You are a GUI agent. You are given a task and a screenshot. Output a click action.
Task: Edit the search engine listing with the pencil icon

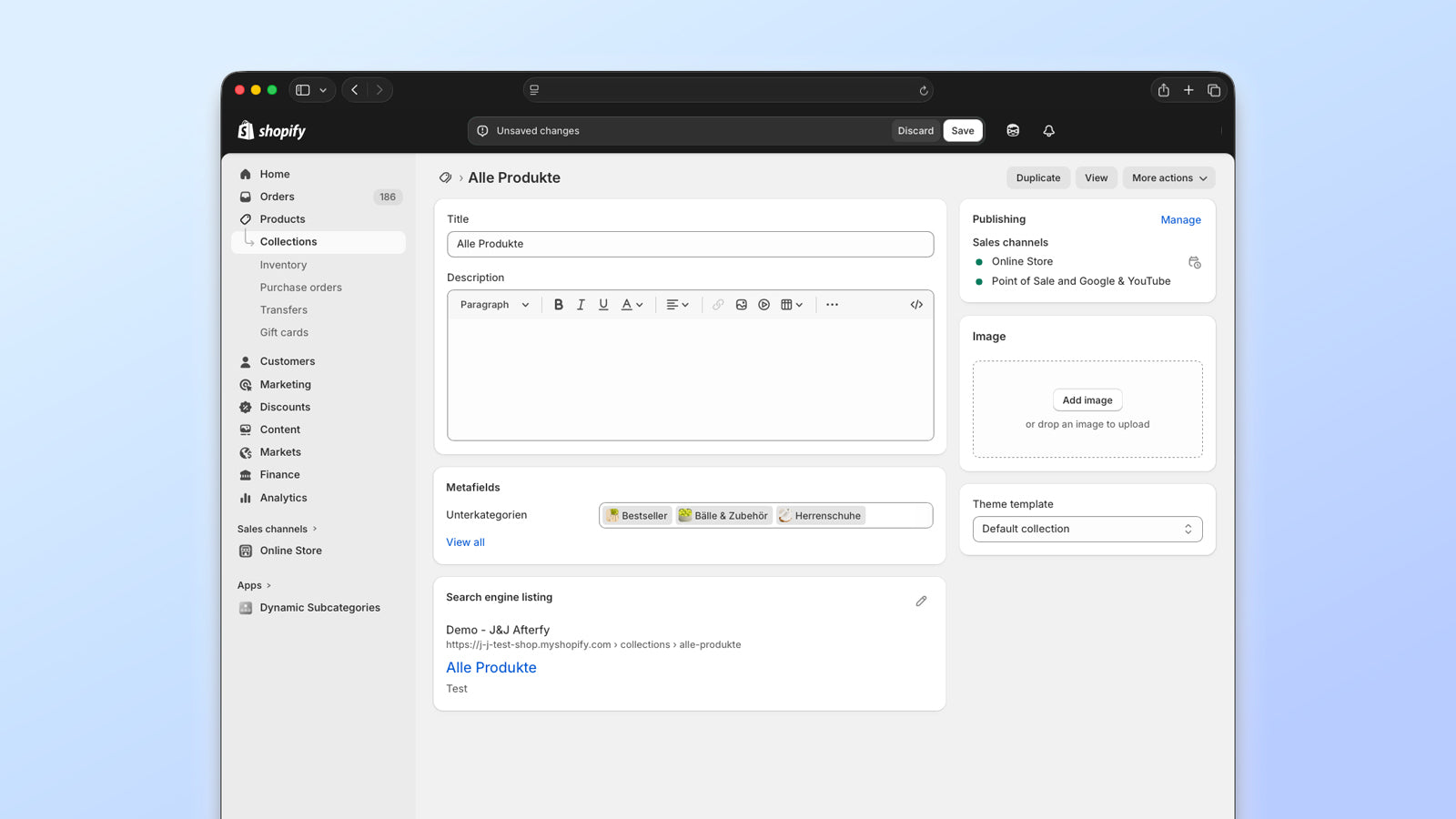[x=921, y=601]
